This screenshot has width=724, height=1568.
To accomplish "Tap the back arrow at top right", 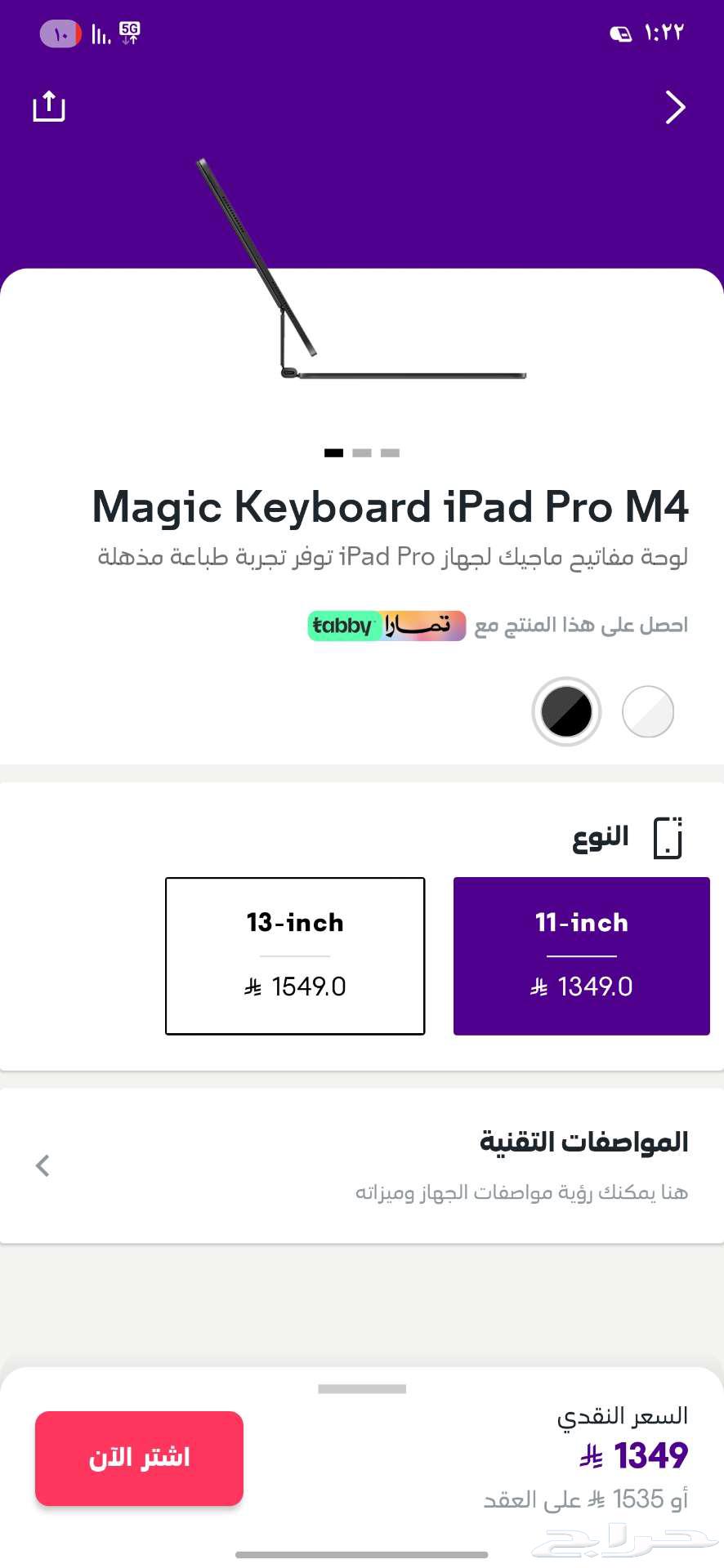I will (675, 107).
